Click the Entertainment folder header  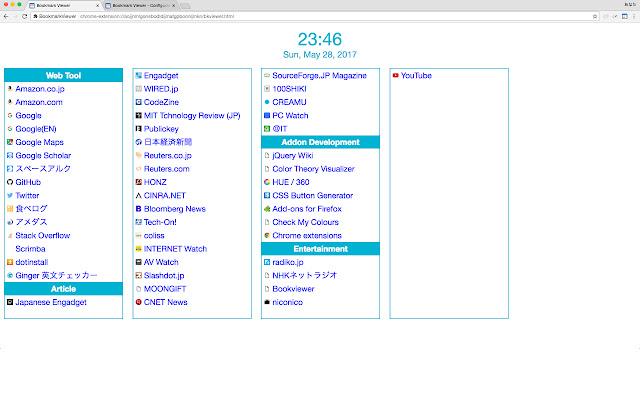click(320, 249)
